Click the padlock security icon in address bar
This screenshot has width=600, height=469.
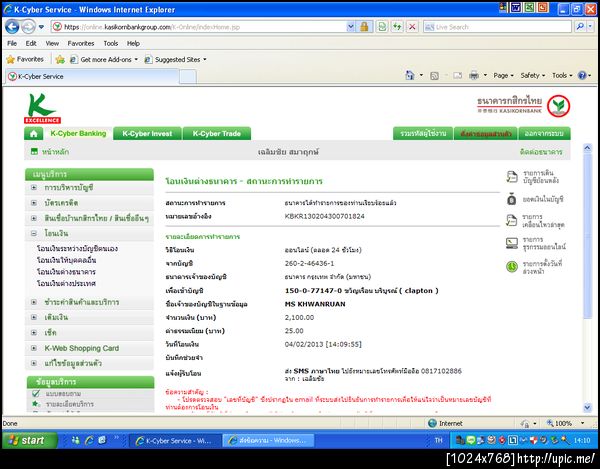pyautogui.click(x=364, y=27)
